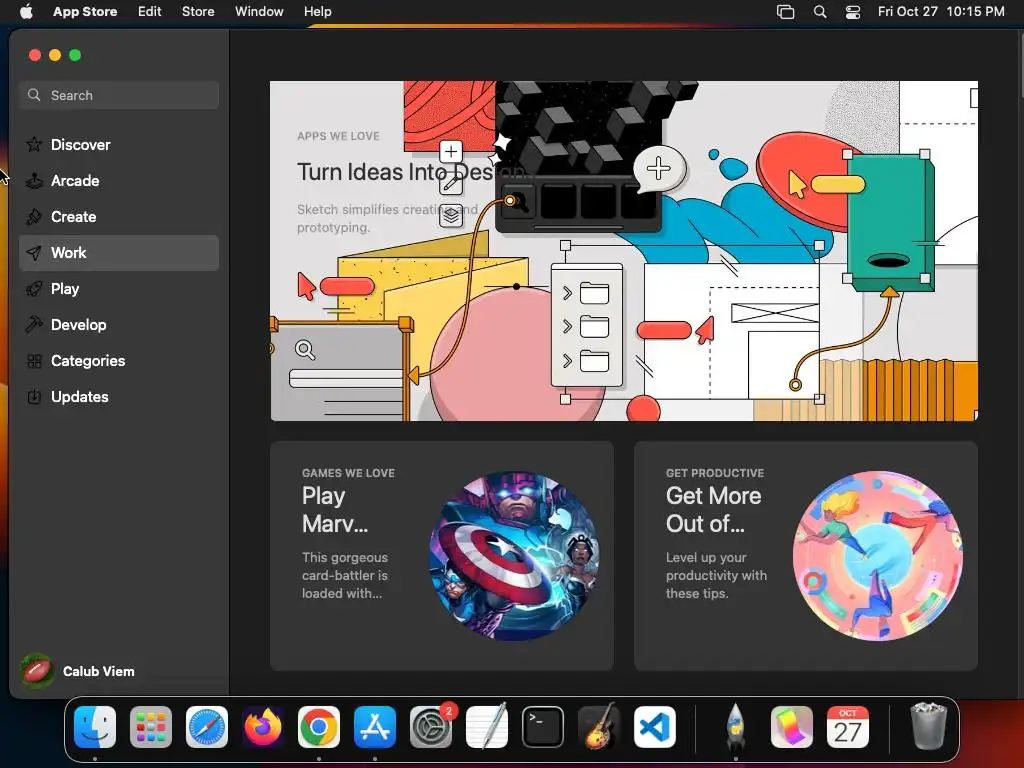Open TextEdit from the Dock
Screen dimensions: 1024x768
pyautogui.click(x=487, y=727)
